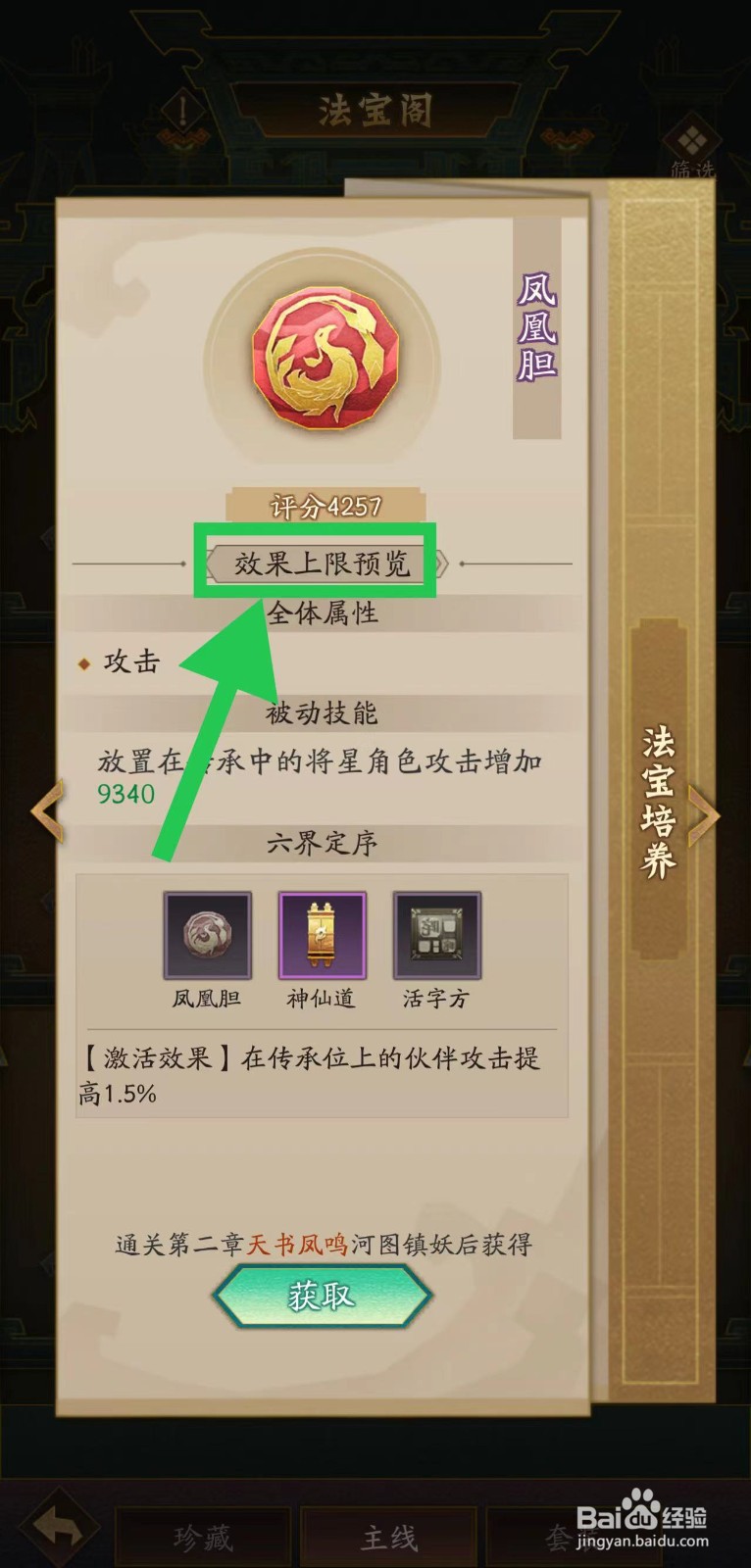Select the 神仙道 scroll item icon

(322, 935)
